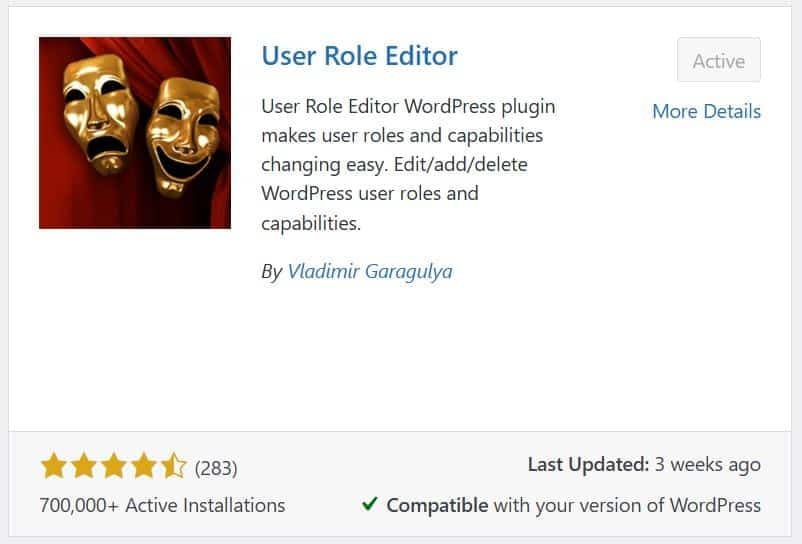802x544 pixels.
Task: Click the (283) ratings count
Action: pos(216,468)
